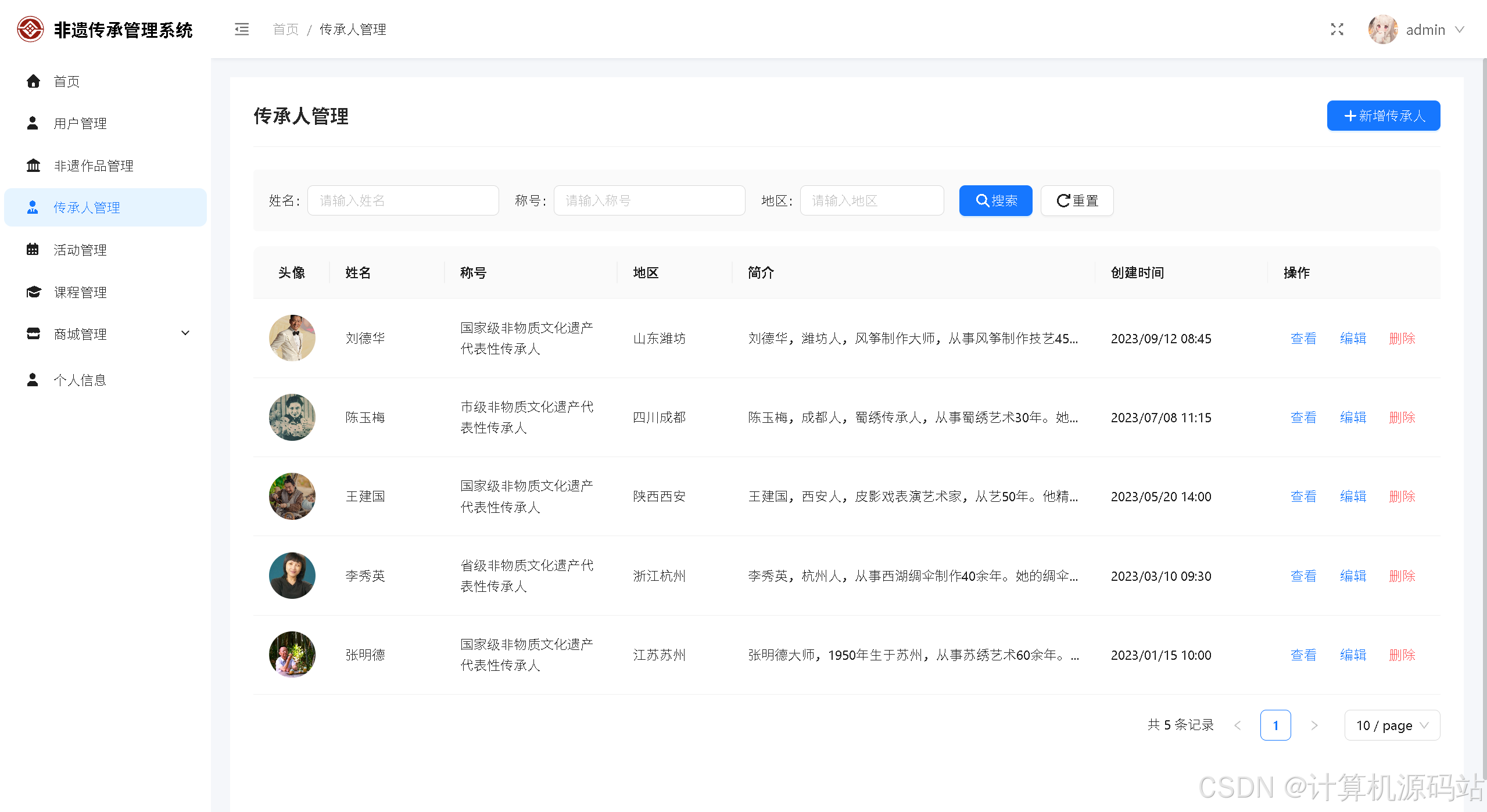This screenshot has width=1487, height=812.
Task: Click the 新增传承人 button
Action: point(1383,116)
